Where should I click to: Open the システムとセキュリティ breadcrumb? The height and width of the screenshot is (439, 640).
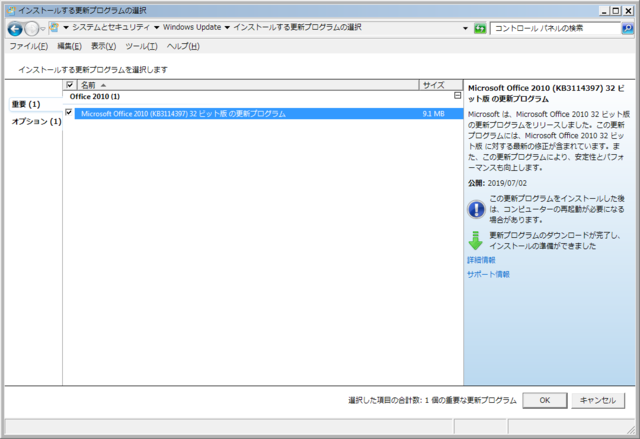(x=111, y=27)
